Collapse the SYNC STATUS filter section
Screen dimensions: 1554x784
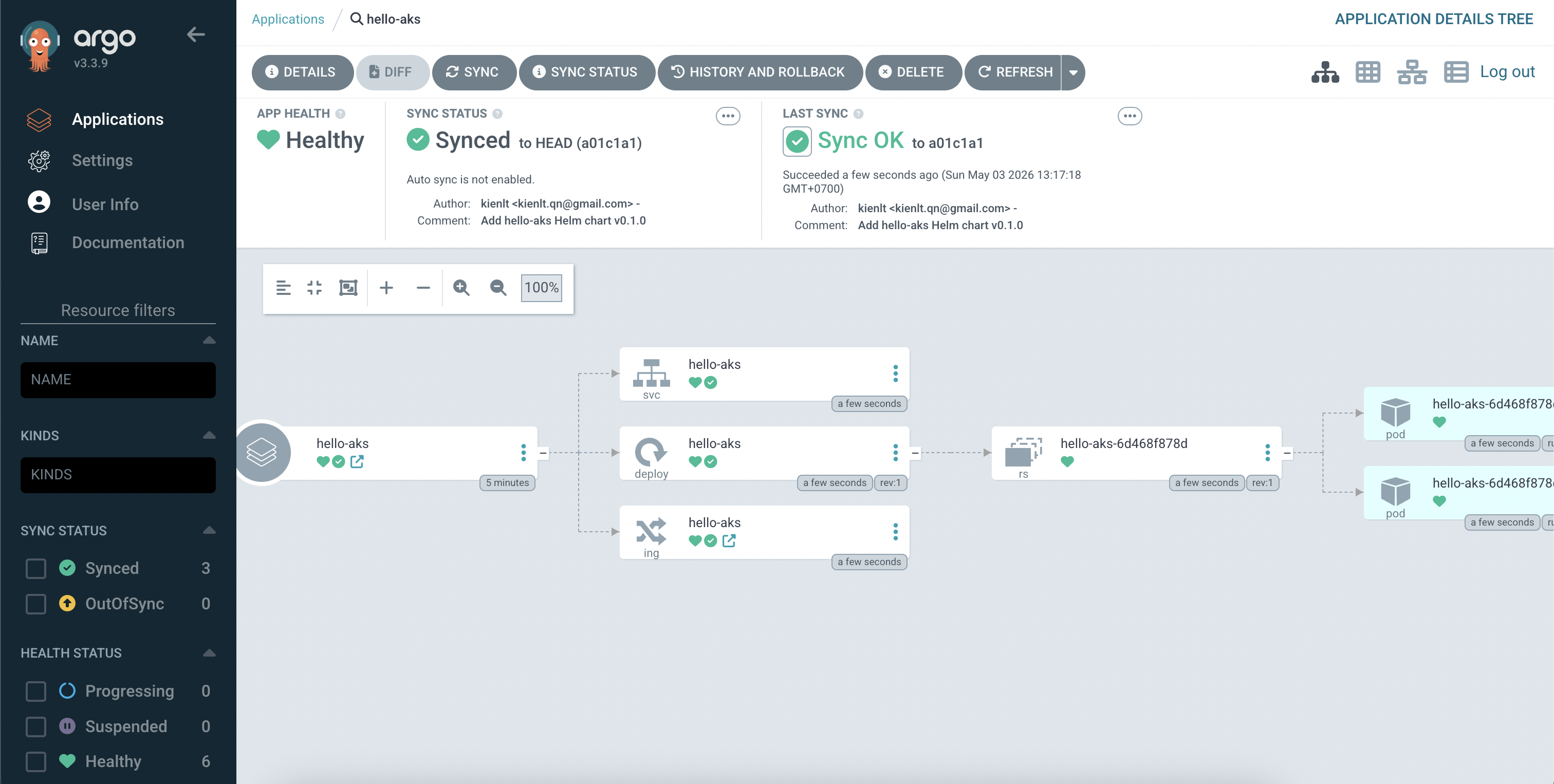[x=209, y=531]
